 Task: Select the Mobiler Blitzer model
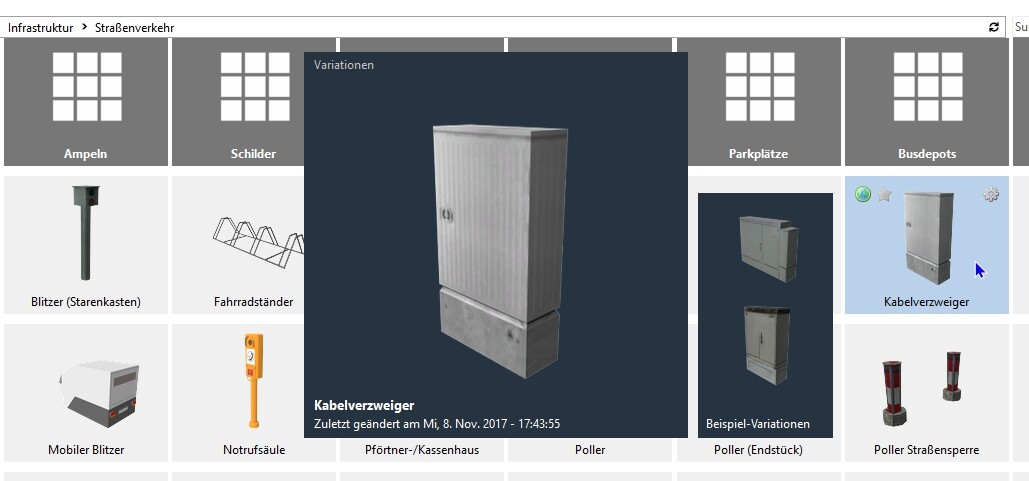coord(86,392)
